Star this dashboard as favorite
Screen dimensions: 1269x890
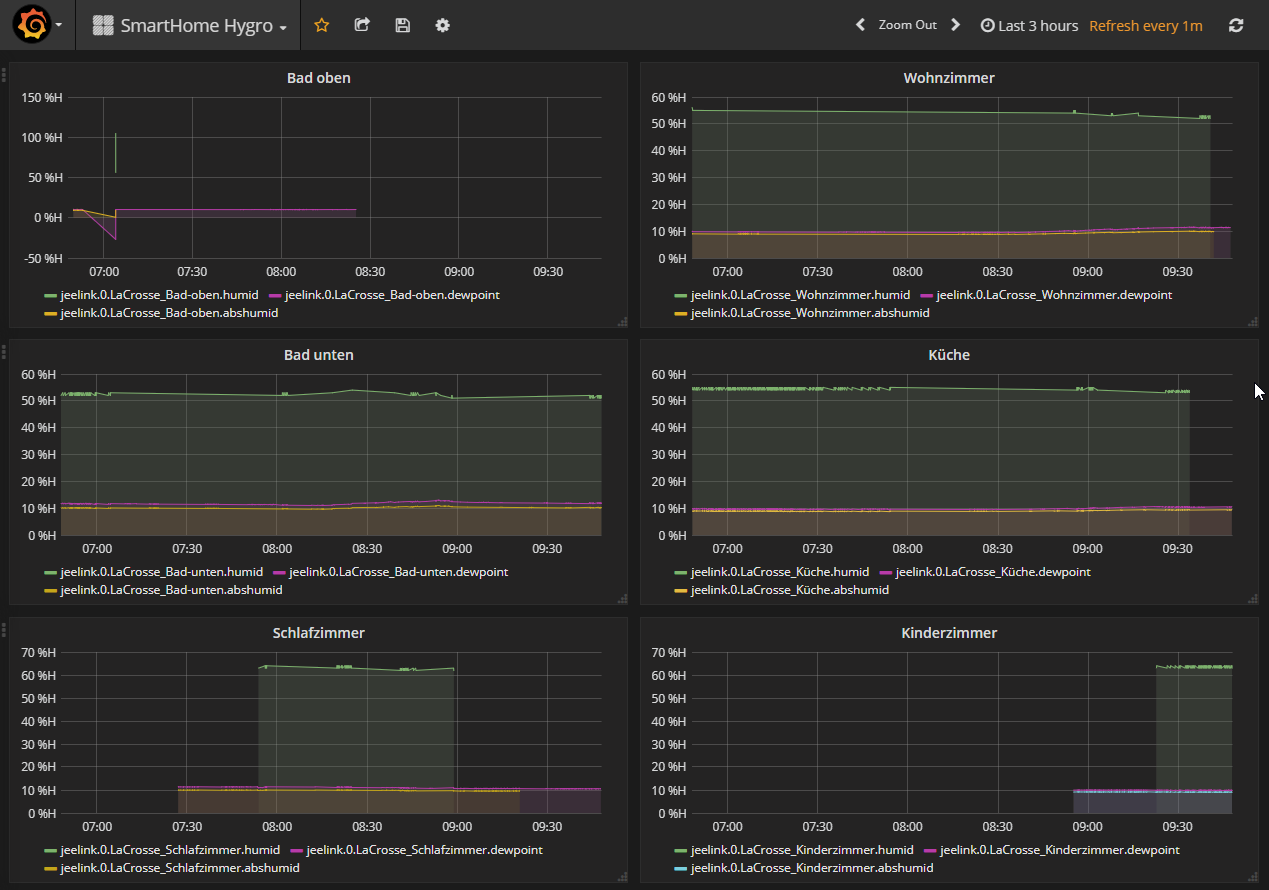coord(321,25)
